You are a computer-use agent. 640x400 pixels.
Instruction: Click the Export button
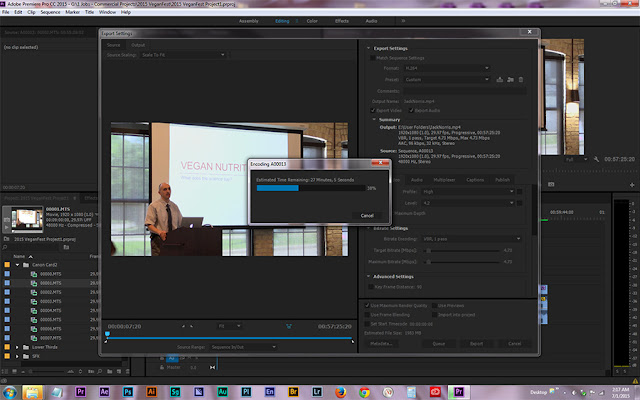click(476, 344)
